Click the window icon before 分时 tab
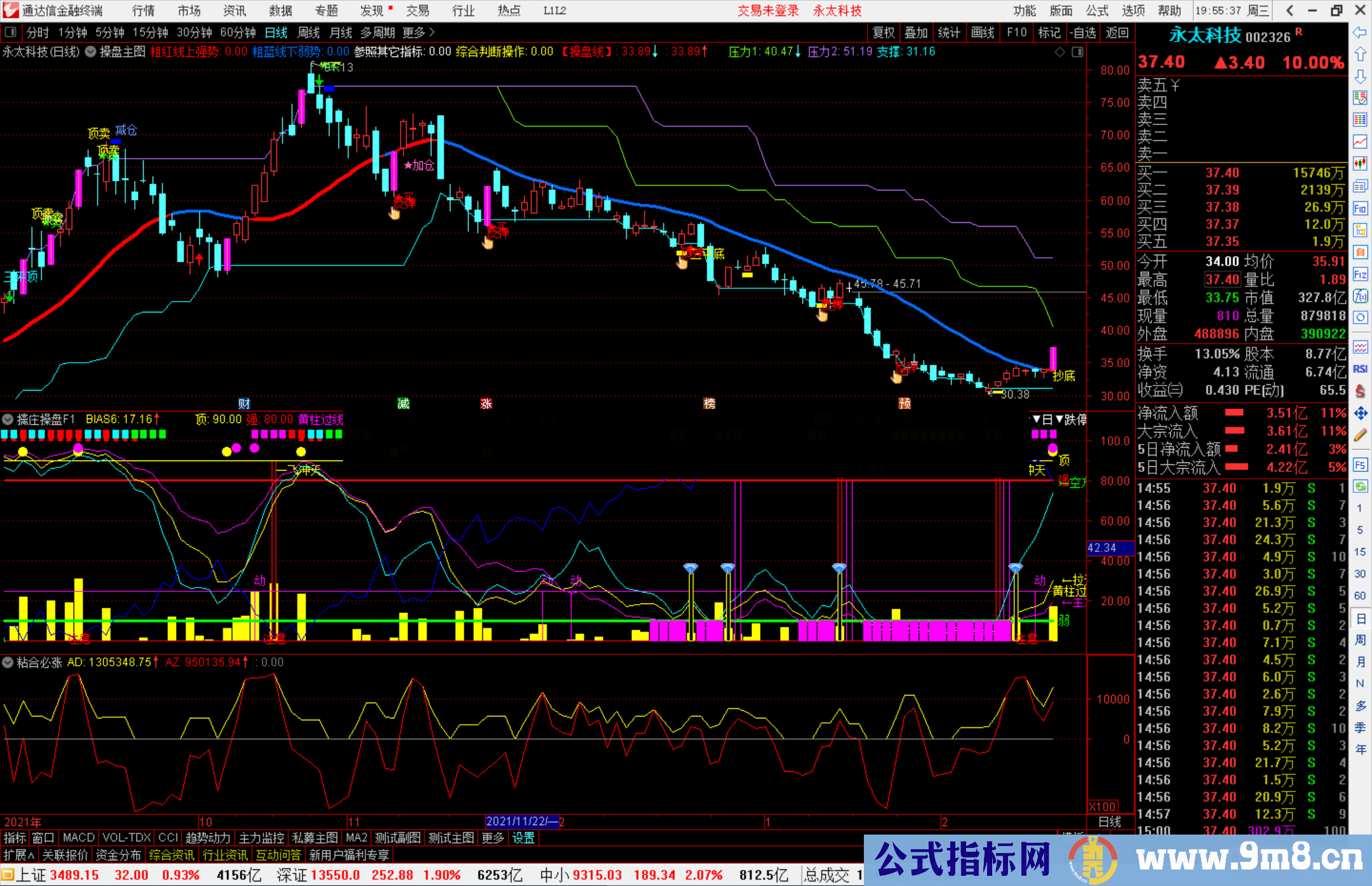The width and height of the screenshot is (1372, 886). [10, 32]
